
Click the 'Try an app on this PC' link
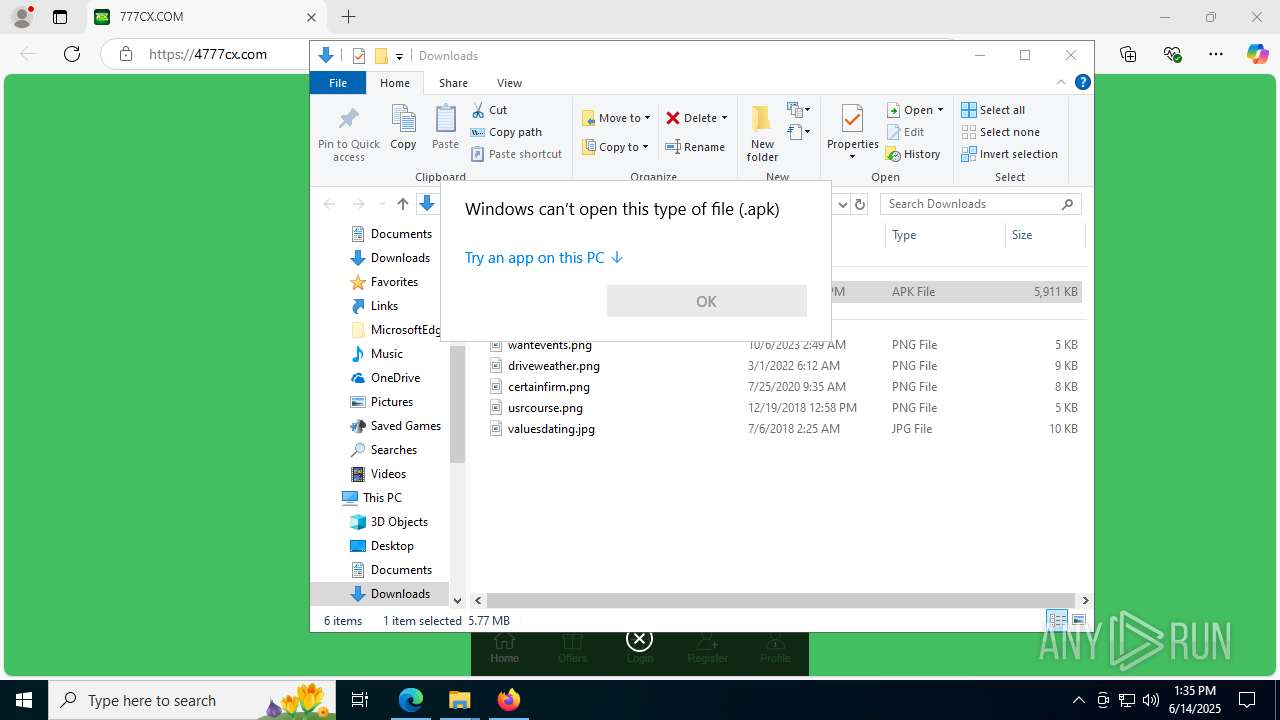pos(544,257)
